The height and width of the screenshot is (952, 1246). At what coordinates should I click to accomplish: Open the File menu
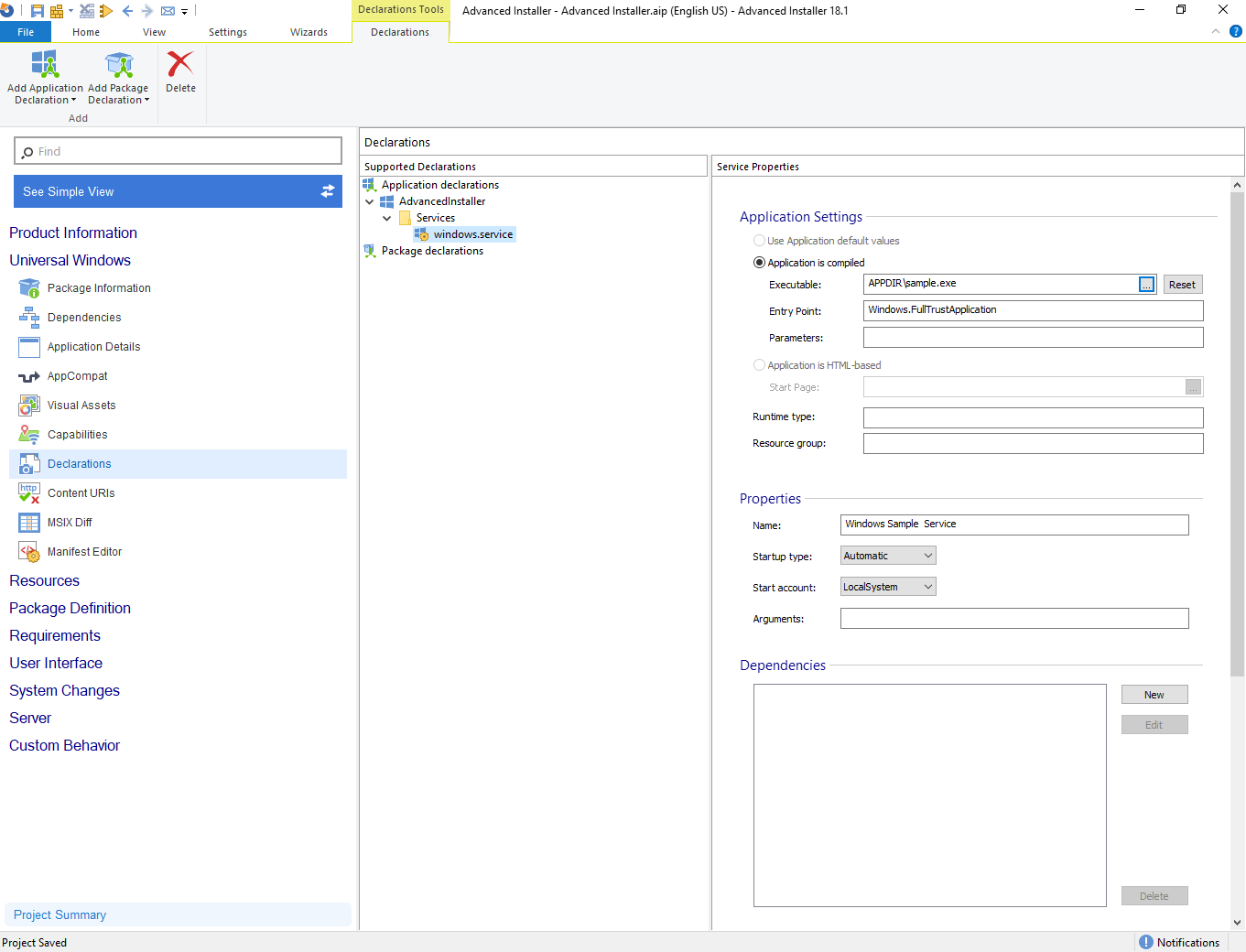[26, 31]
